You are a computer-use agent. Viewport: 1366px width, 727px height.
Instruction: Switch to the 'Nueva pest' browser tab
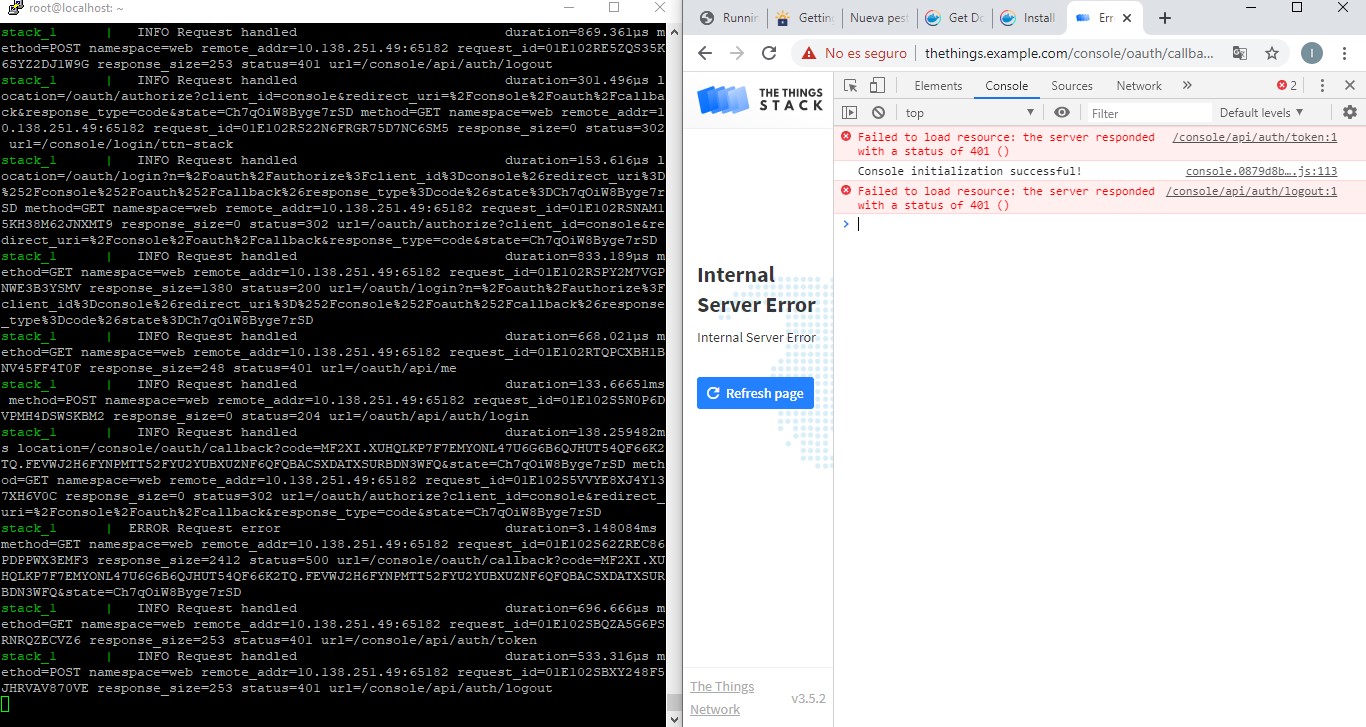879,18
